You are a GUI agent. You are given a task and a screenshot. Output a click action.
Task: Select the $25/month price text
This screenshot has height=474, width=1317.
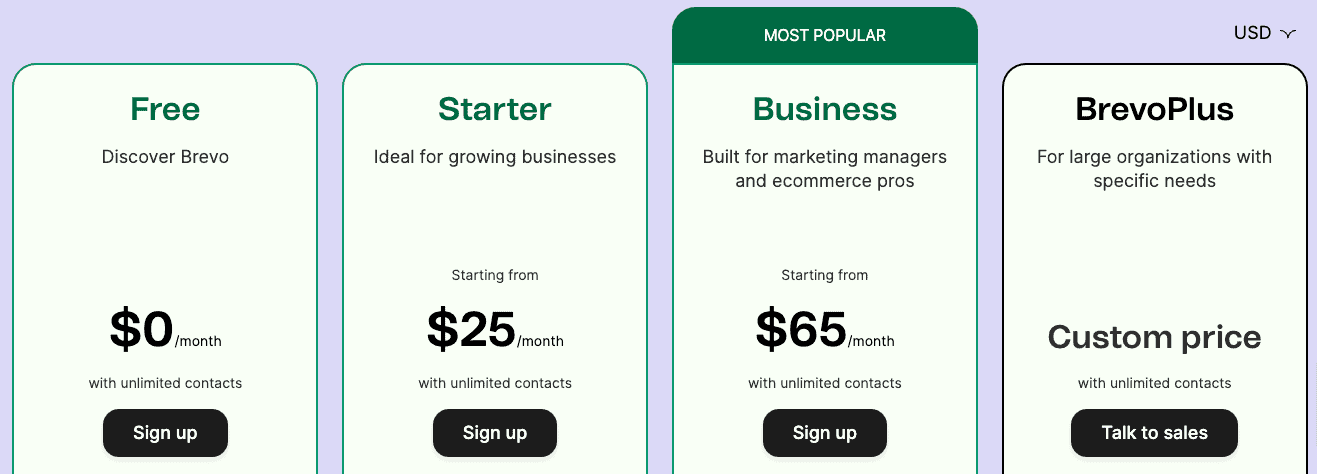495,330
